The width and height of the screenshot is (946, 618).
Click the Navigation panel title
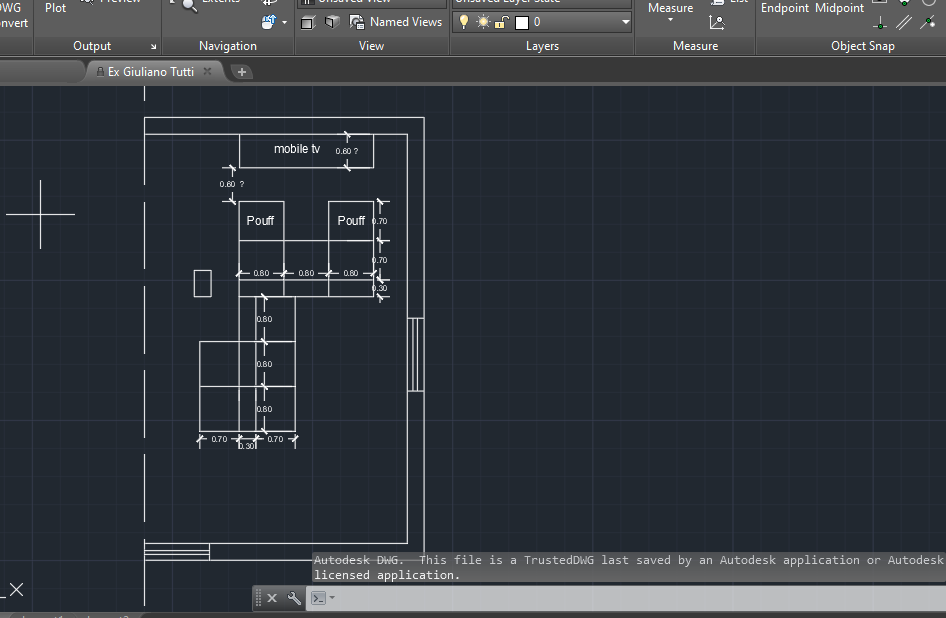click(x=228, y=46)
